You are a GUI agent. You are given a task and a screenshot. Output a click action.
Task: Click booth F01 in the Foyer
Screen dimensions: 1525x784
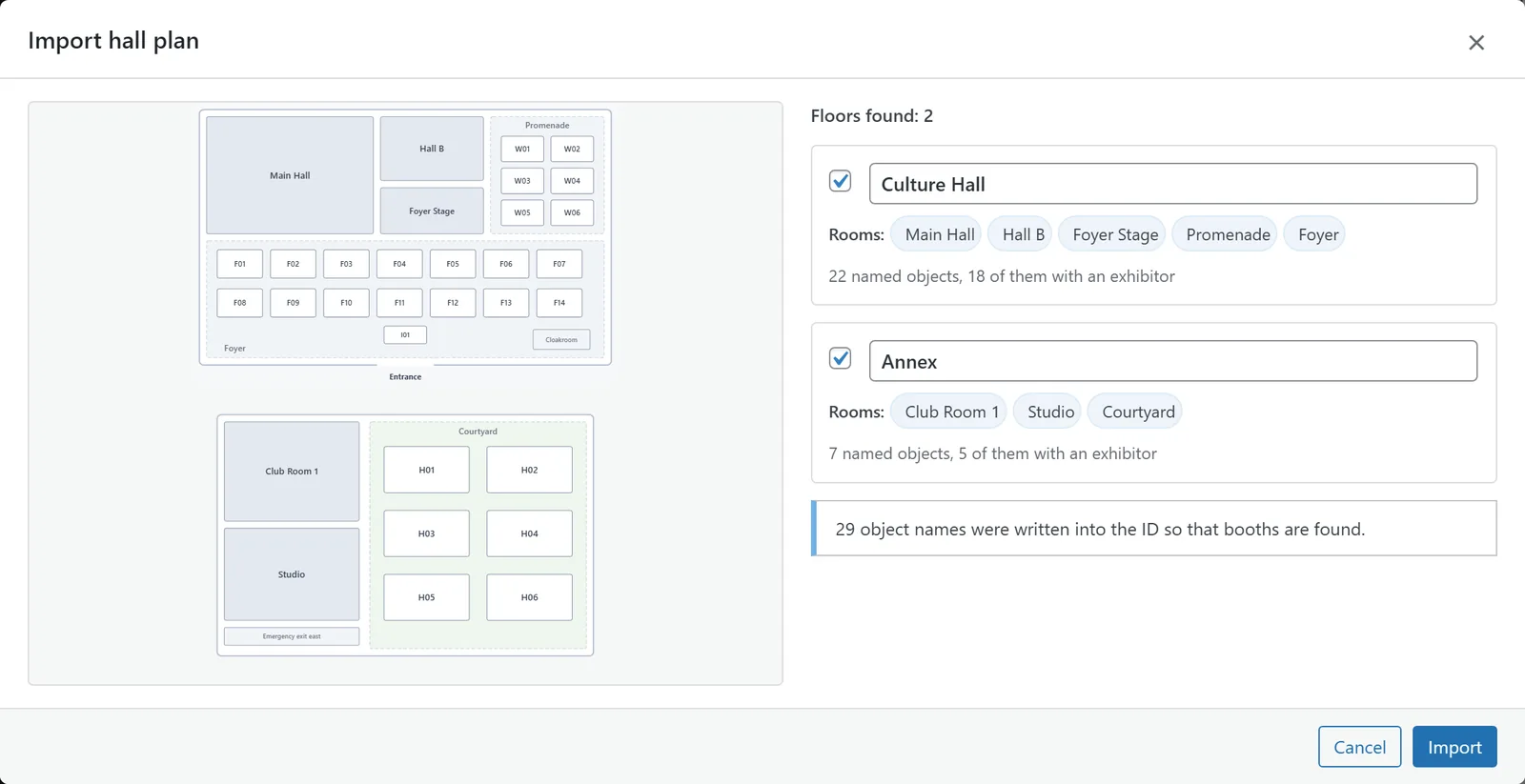pyautogui.click(x=240, y=264)
